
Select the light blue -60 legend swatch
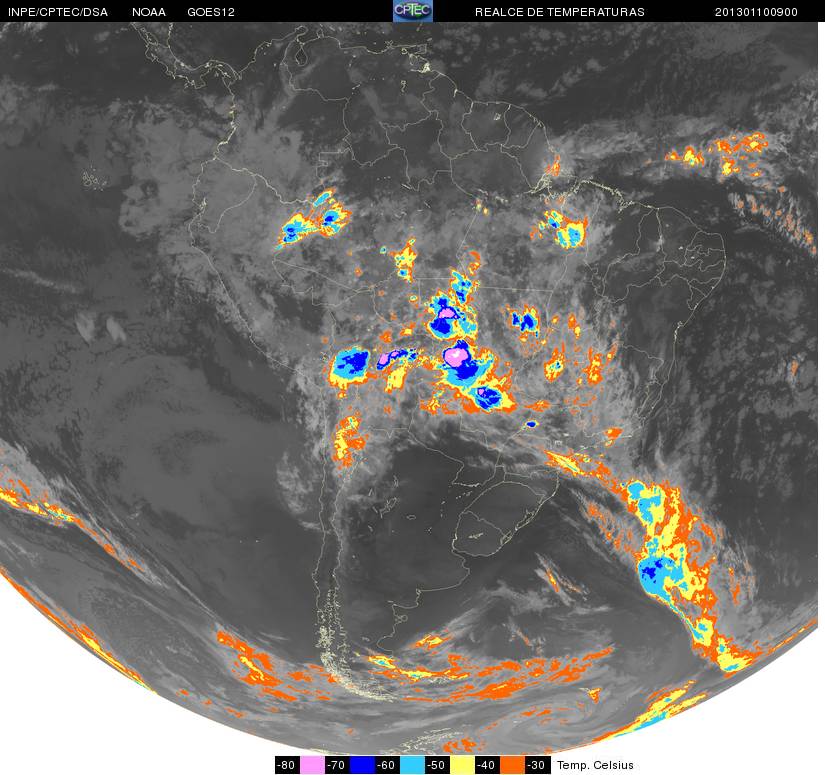click(412, 765)
